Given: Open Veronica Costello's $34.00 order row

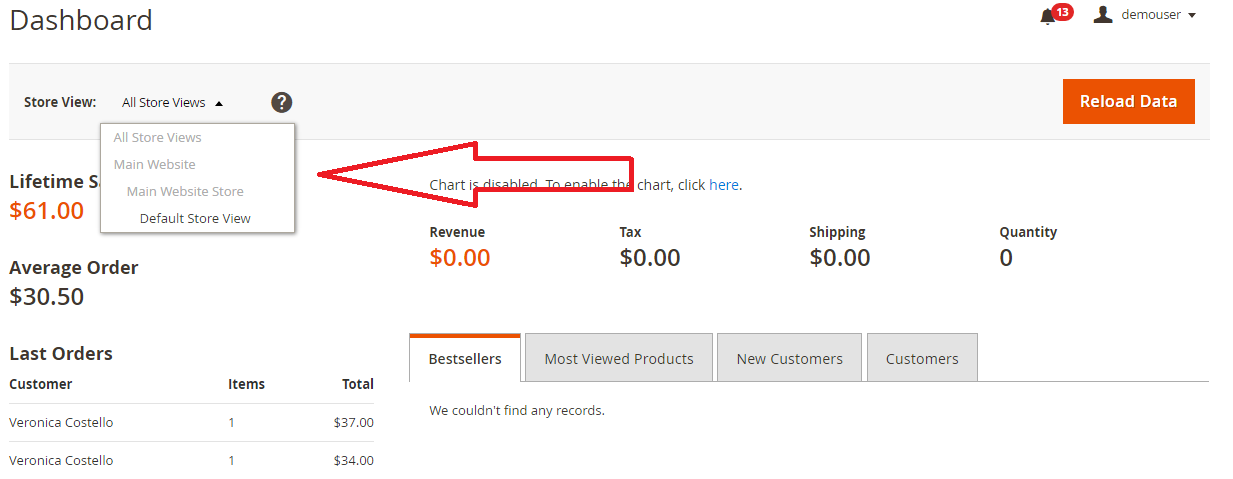Looking at the screenshot, I should (x=191, y=460).
